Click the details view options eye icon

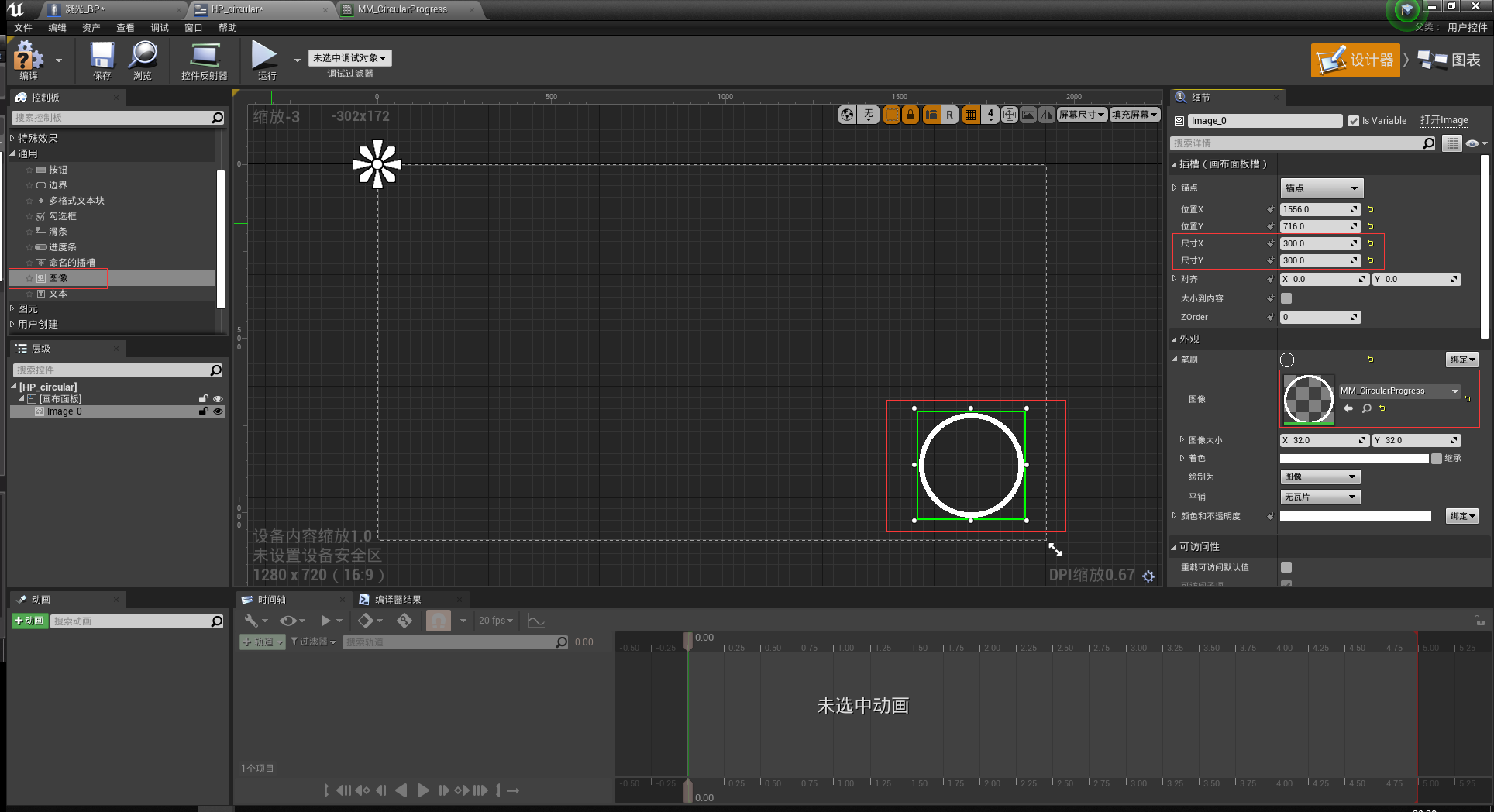pos(1475,143)
